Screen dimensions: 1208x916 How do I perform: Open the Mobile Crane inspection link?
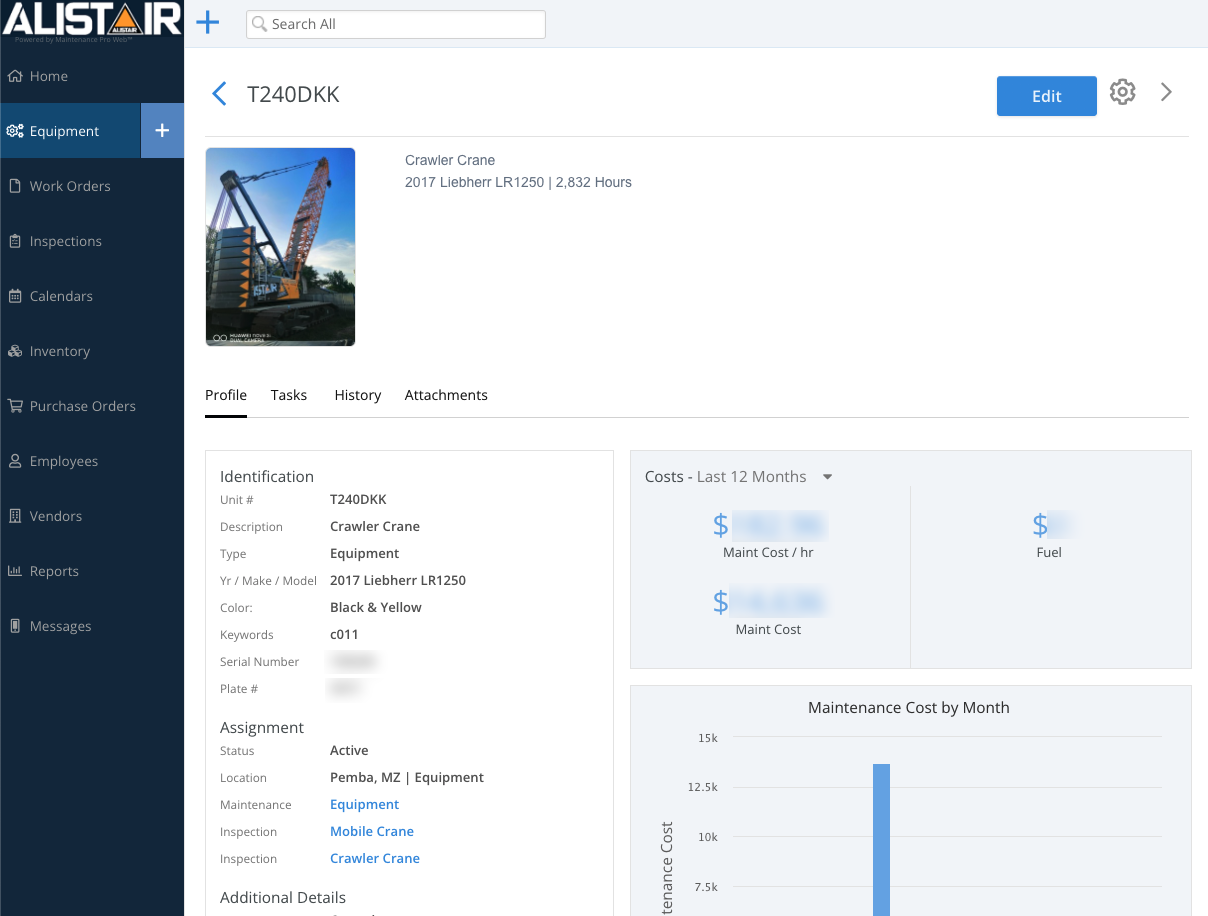pos(371,831)
